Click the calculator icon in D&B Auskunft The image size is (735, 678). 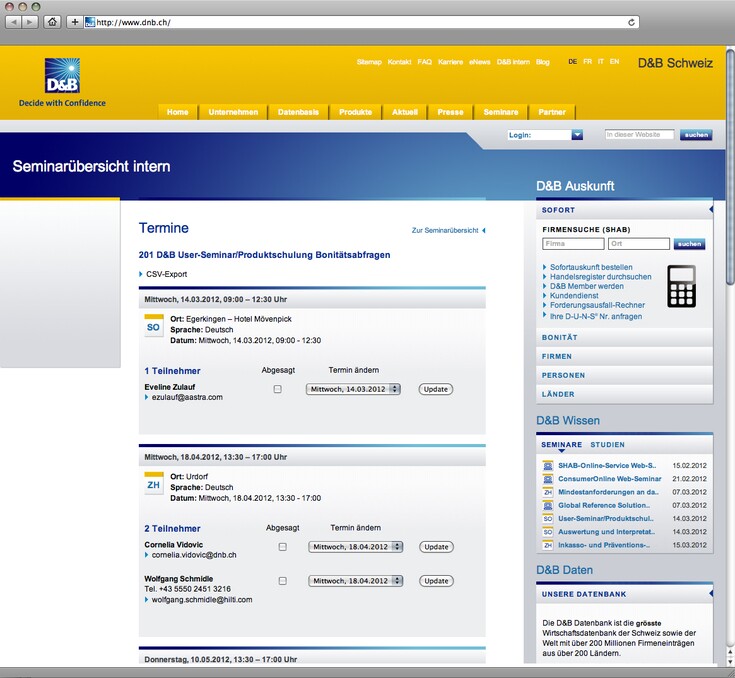click(x=681, y=286)
